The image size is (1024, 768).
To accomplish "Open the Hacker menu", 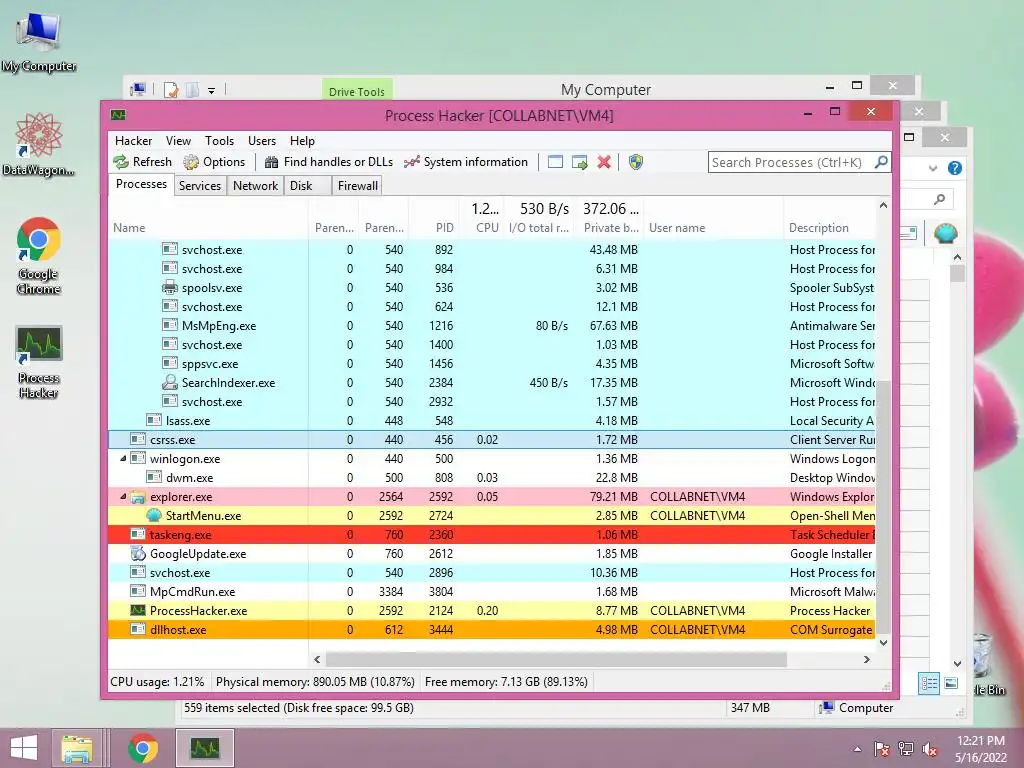I will (x=133, y=141).
